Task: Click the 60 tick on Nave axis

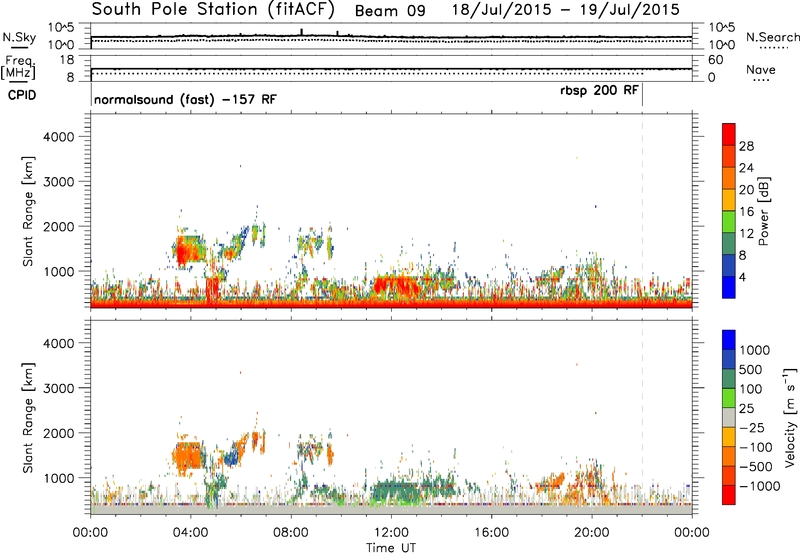Action: (x=715, y=60)
